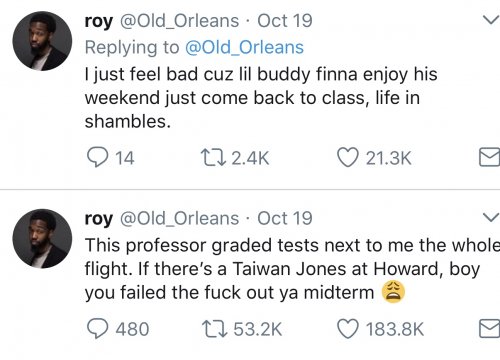Viewport: 500px width, 360px height.
Task: Open the 'This professor graded tests' tweet body
Action: pos(292,269)
